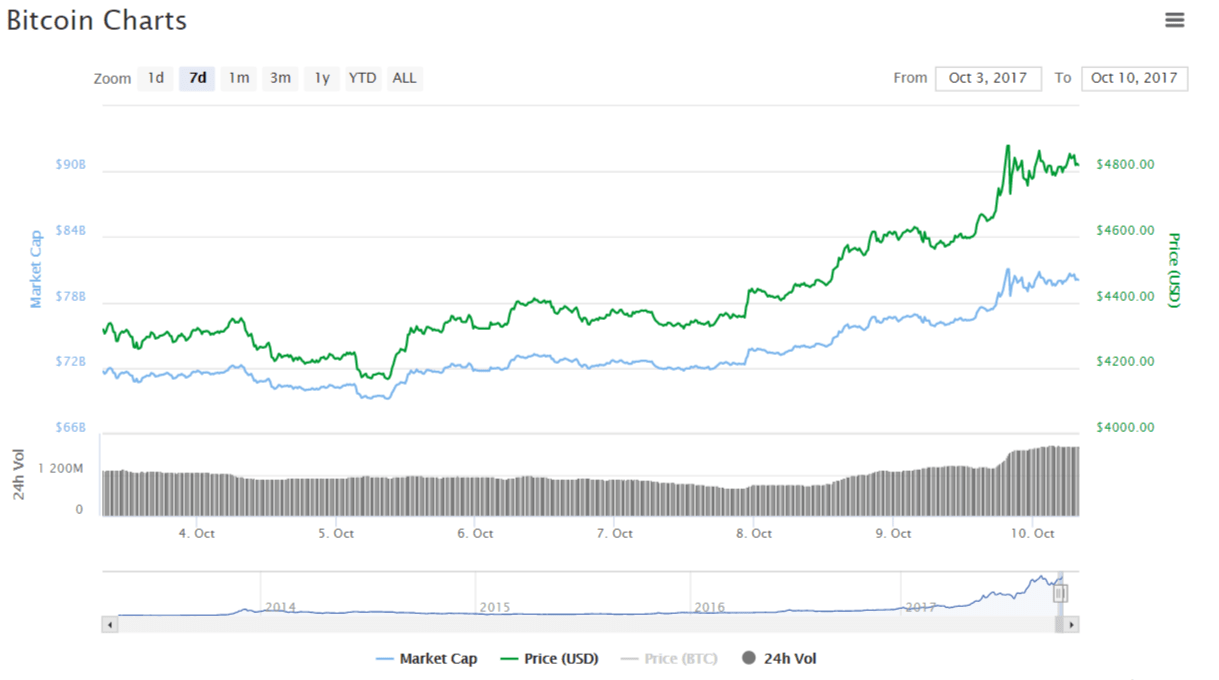Click the navigator scrollbar track
Viewport: 1219px width, 680px height.
[x=580, y=625]
